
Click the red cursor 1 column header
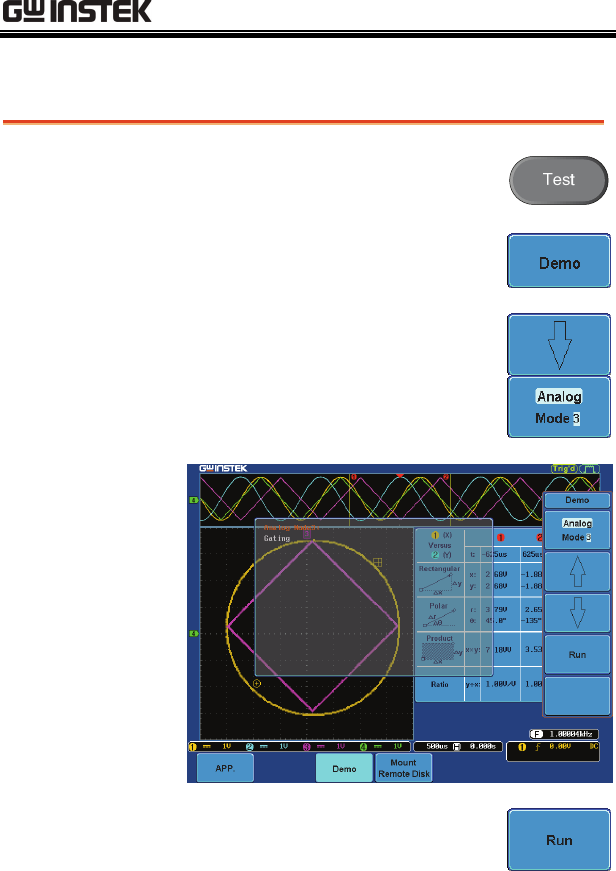click(x=500, y=538)
